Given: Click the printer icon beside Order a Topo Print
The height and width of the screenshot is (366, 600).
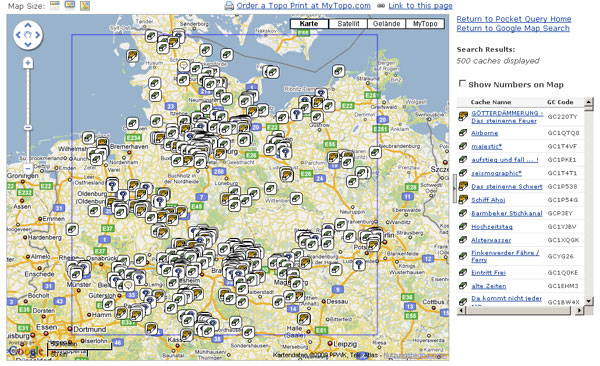Looking at the screenshot, I should coord(229,6).
